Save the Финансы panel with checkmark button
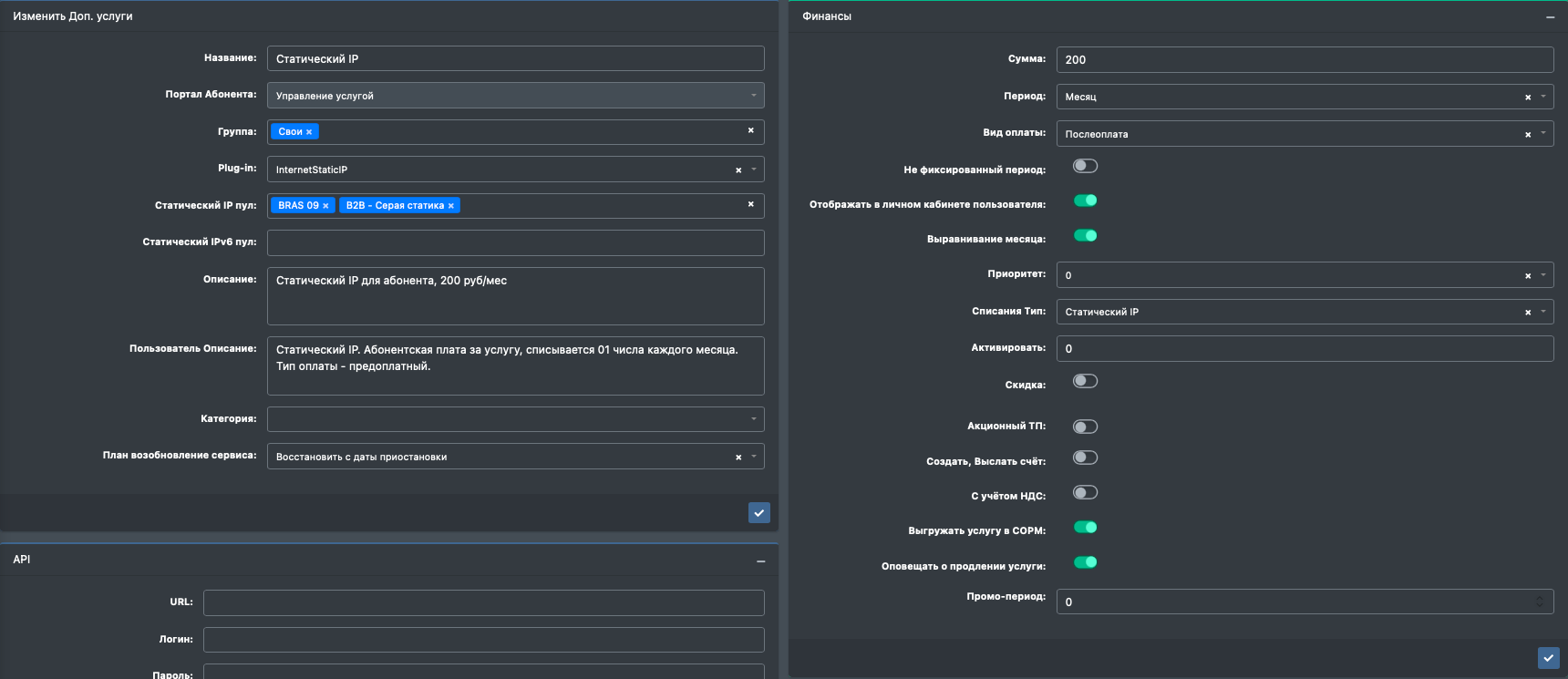 point(1548,657)
